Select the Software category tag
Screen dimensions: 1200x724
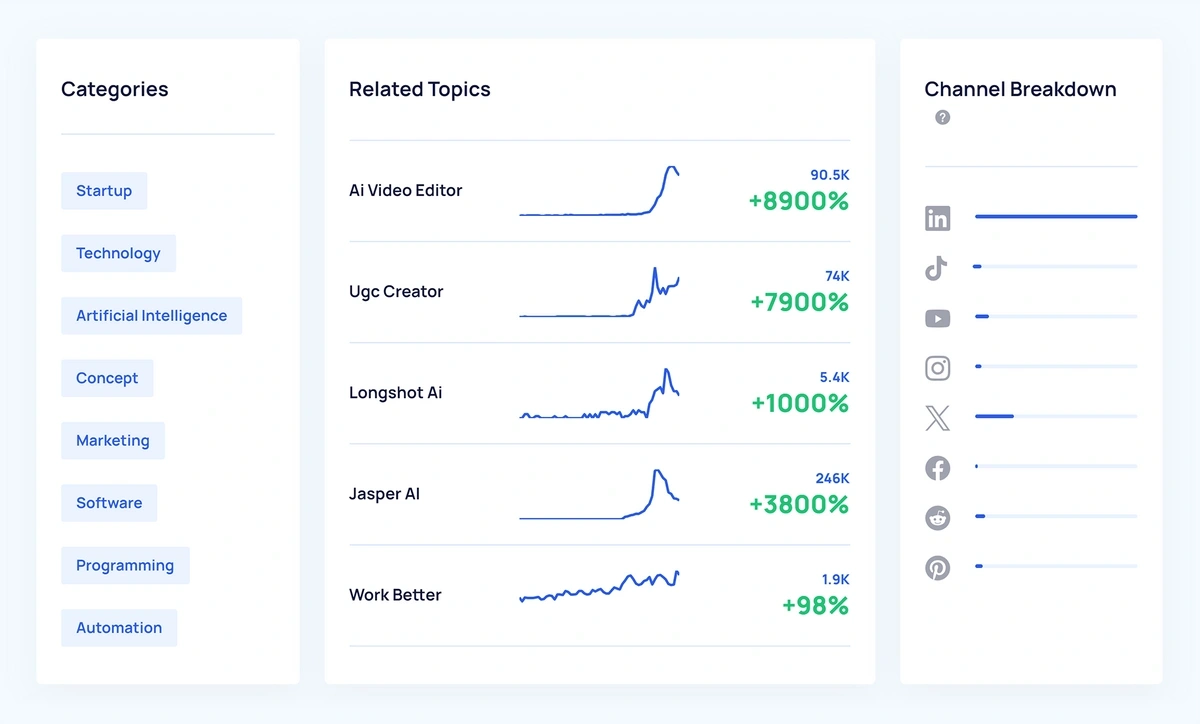(109, 503)
